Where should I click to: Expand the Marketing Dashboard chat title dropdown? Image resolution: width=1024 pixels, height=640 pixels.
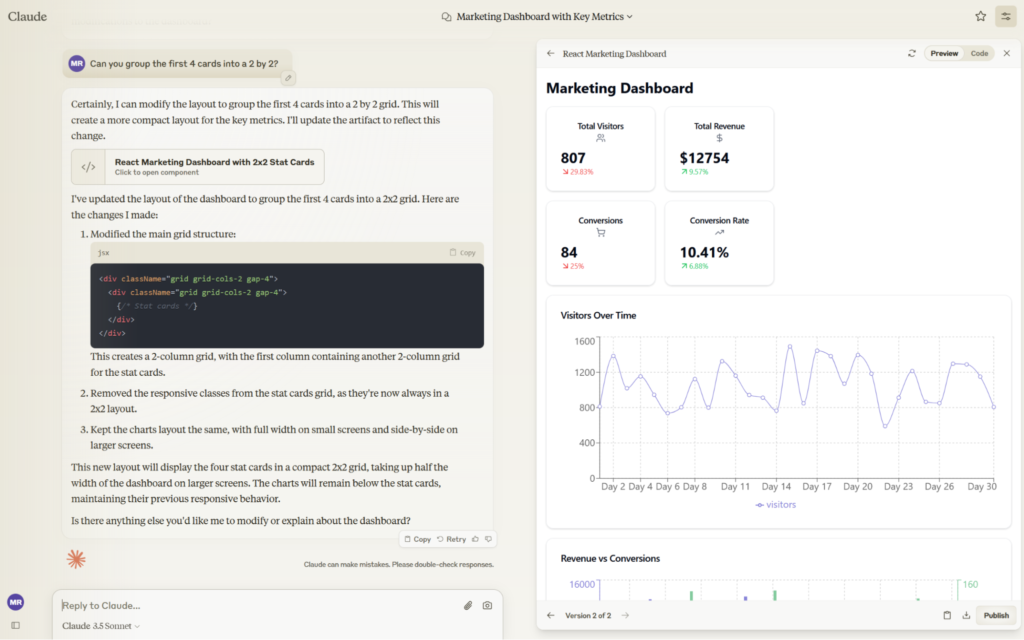coord(538,16)
